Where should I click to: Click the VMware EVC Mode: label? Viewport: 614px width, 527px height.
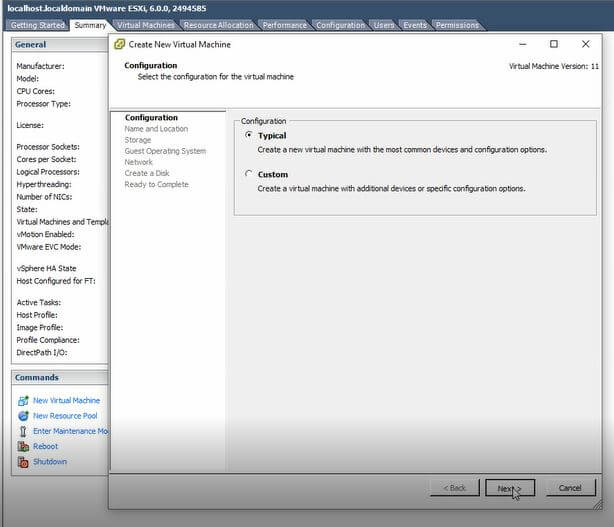pos(49,247)
